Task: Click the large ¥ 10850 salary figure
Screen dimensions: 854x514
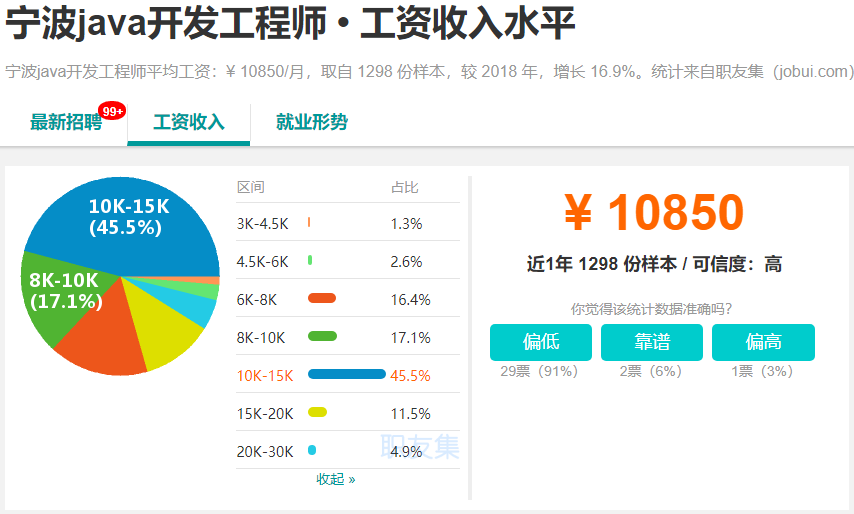Action: click(x=654, y=212)
